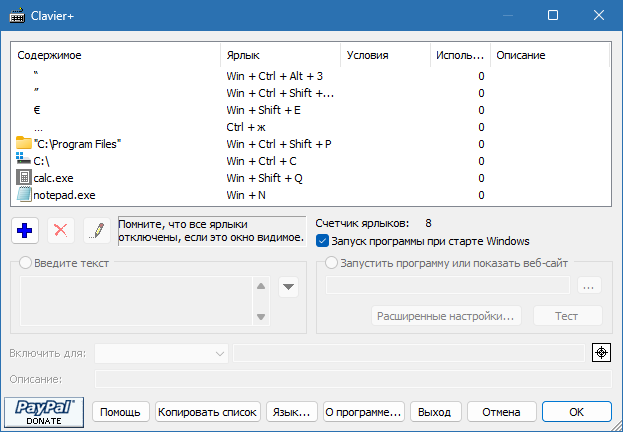Click the "Выход" exit button
This screenshot has height=432, width=623.
click(435, 412)
